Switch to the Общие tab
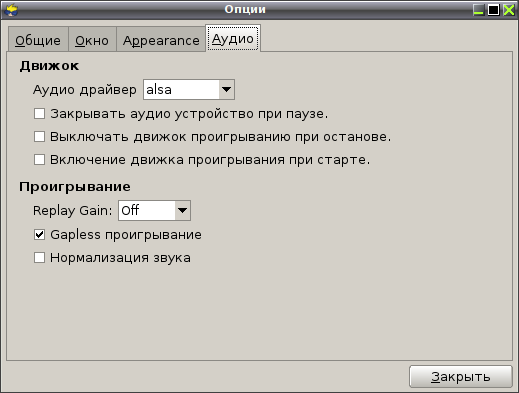The width and height of the screenshot is (519, 393). point(38,40)
